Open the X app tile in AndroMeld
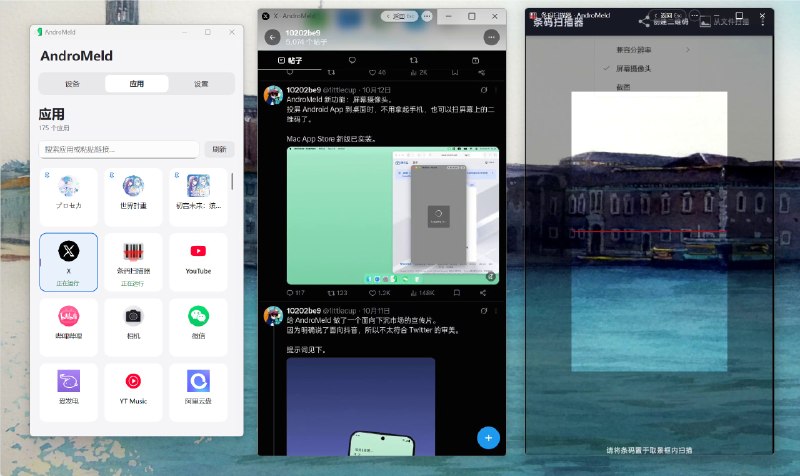800x476 pixels. click(68, 262)
